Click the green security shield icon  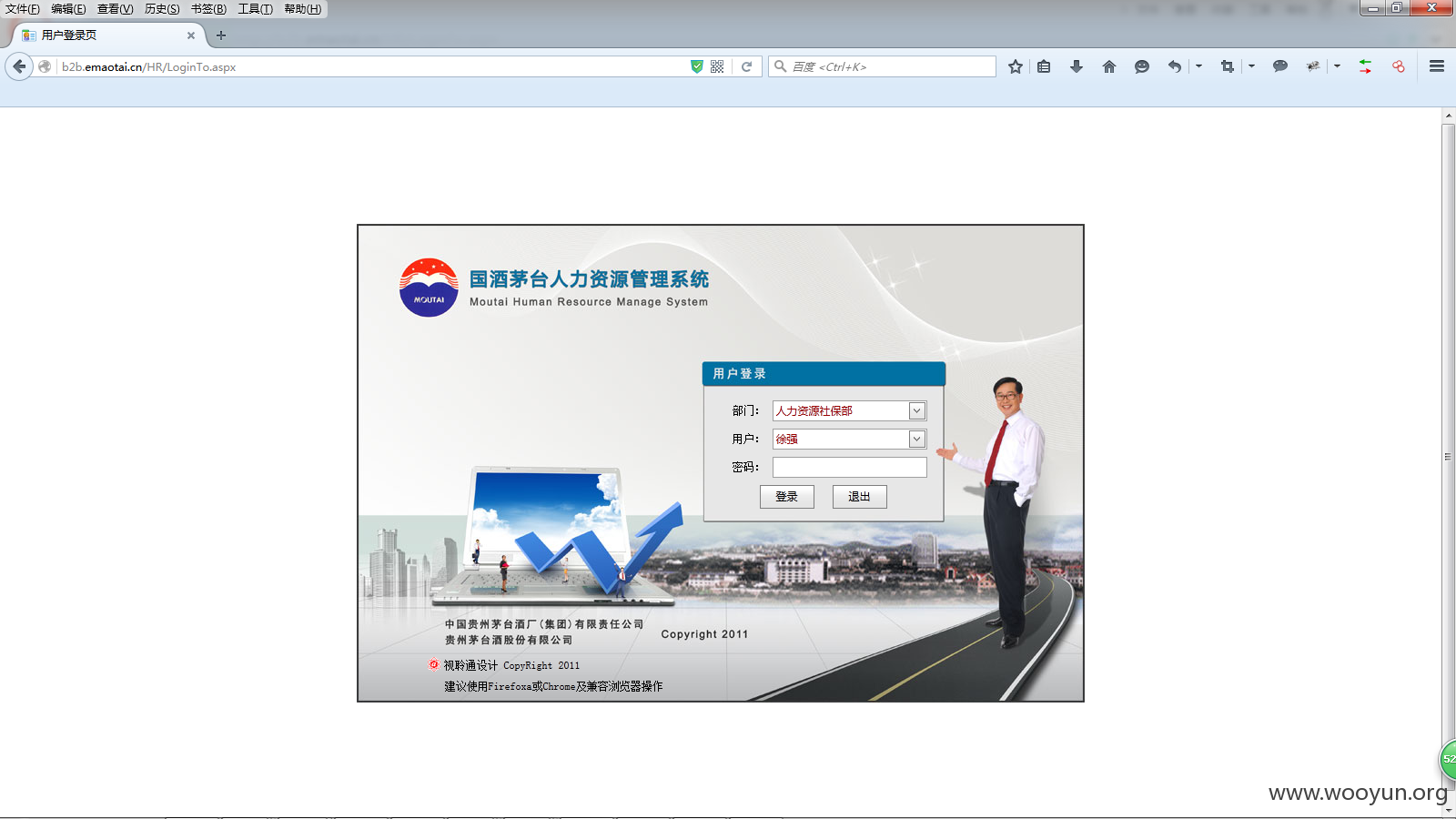[x=697, y=66]
